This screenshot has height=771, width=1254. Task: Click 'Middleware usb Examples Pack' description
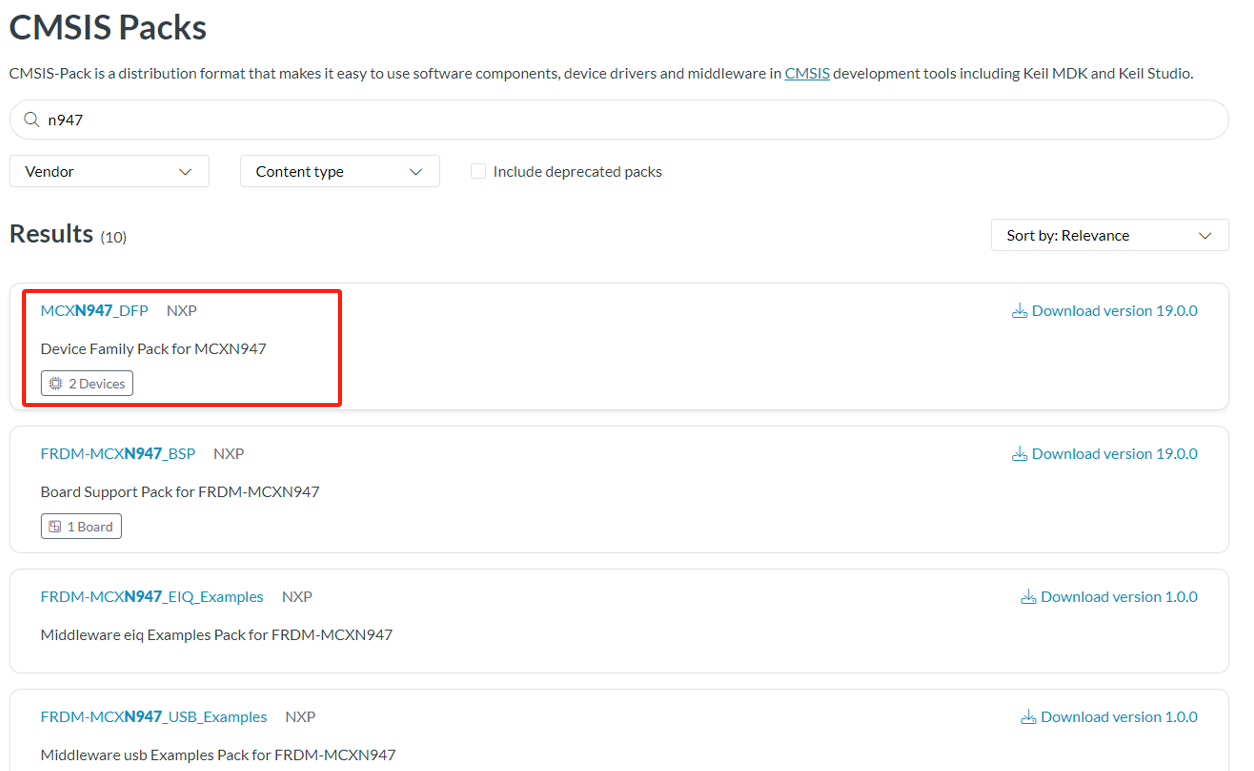click(x=218, y=755)
